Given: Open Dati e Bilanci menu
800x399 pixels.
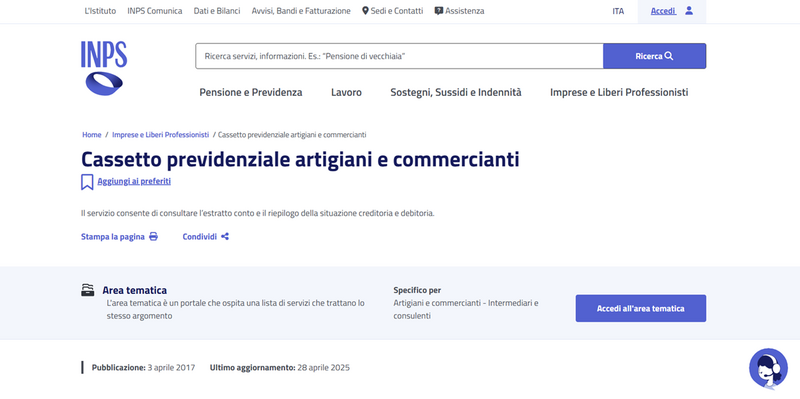Looking at the screenshot, I should pos(217,11).
